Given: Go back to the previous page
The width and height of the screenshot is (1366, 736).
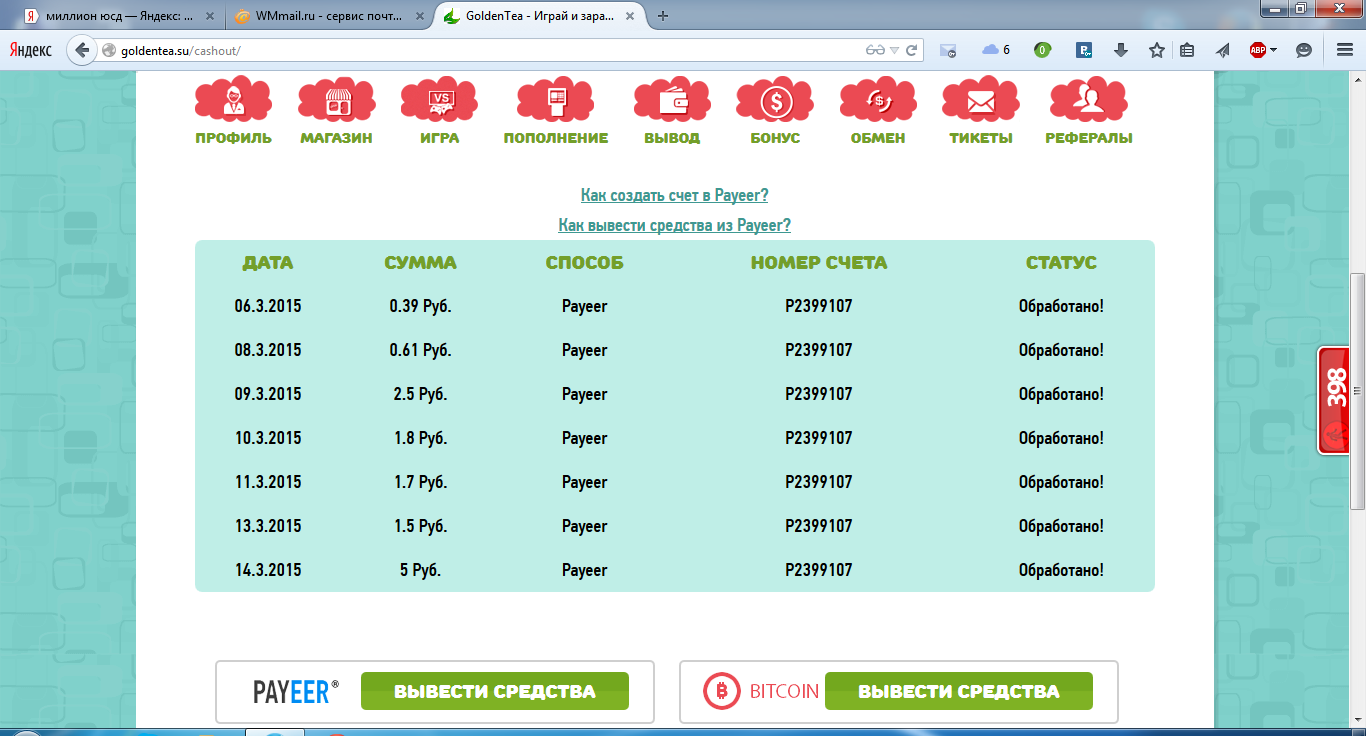Looking at the screenshot, I should coord(83,50).
